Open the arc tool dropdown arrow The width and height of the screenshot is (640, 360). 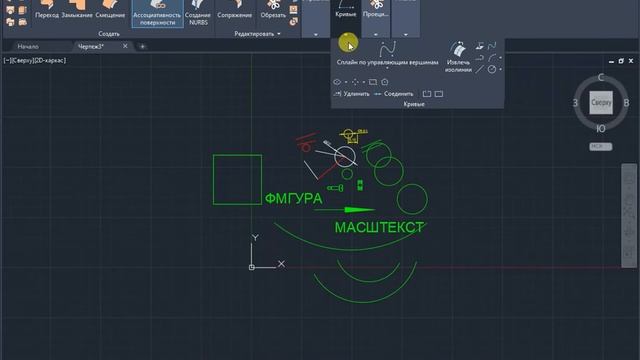pyautogui.click(x=500, y=58)
